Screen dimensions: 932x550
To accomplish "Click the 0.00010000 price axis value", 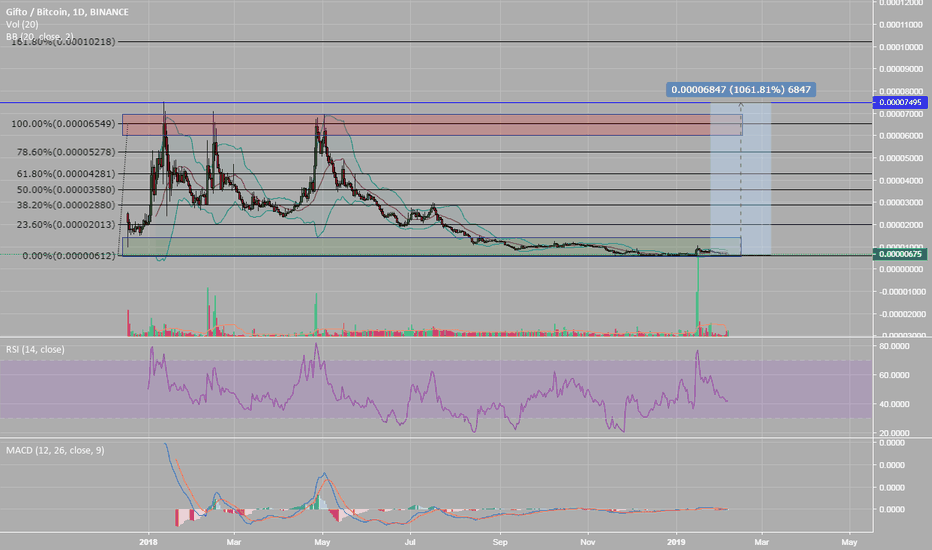I will (x=900, y=47).
